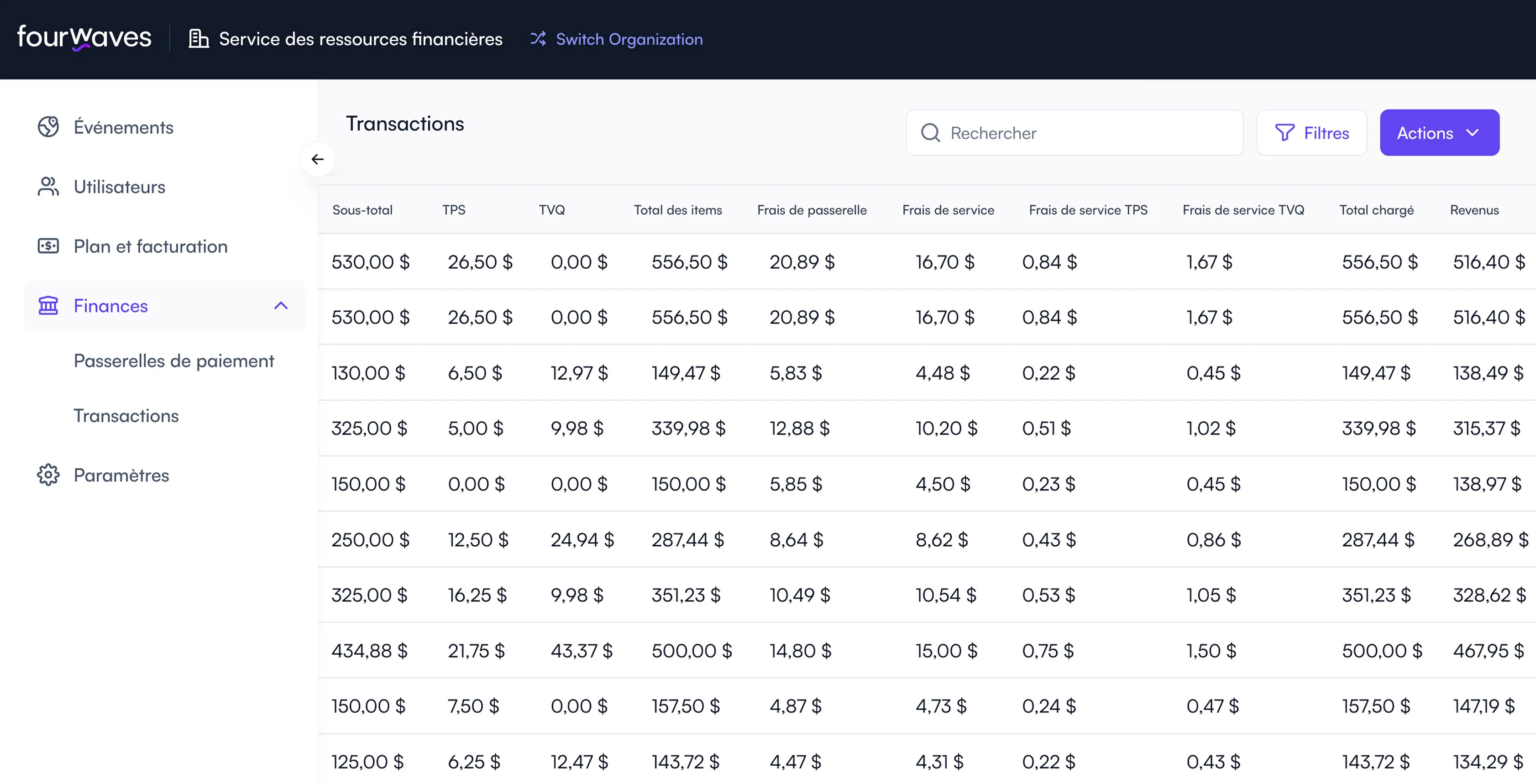
Task: Click the Événements globe icon
Action: 48,126
